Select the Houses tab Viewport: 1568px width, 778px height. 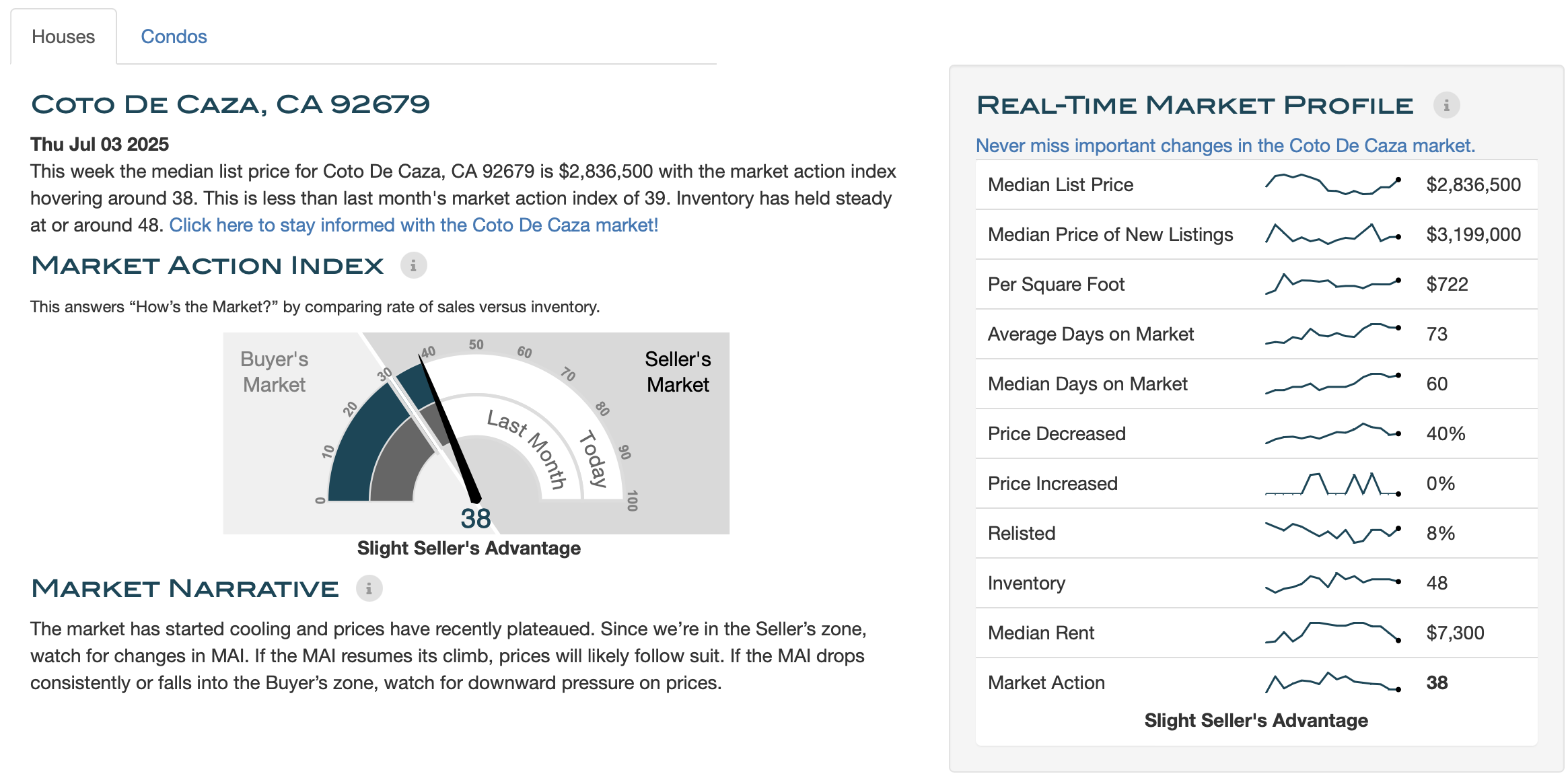point(63,36)
